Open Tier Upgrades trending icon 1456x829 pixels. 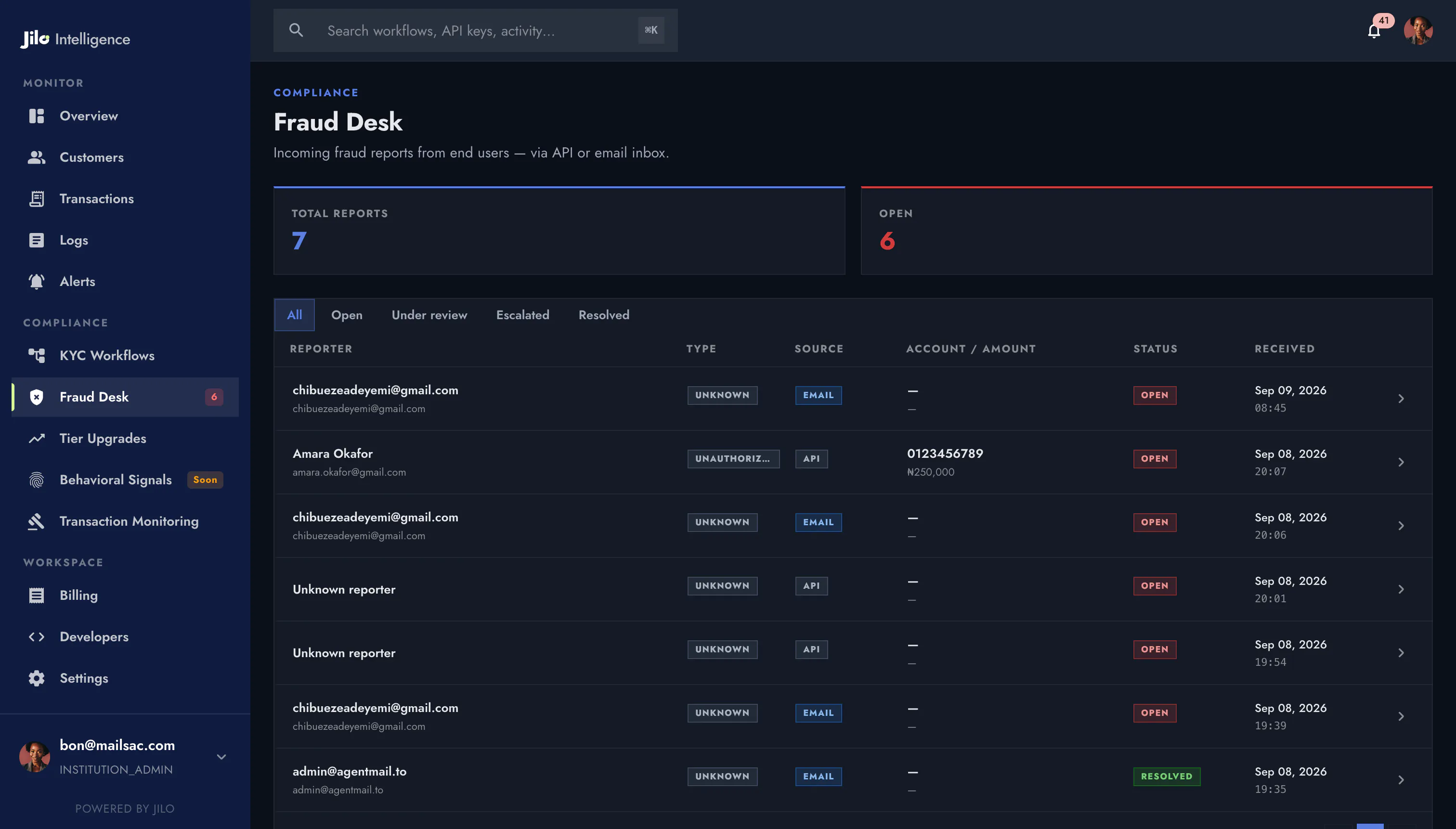tap(37, 439)
